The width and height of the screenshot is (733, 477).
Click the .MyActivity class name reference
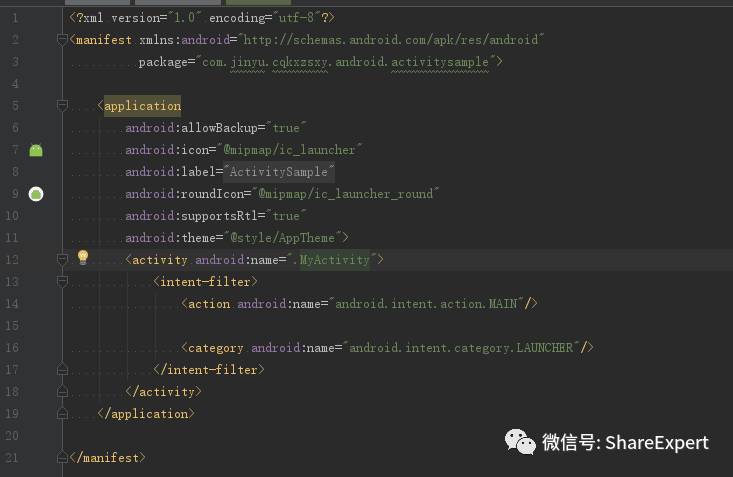[331, 260]
